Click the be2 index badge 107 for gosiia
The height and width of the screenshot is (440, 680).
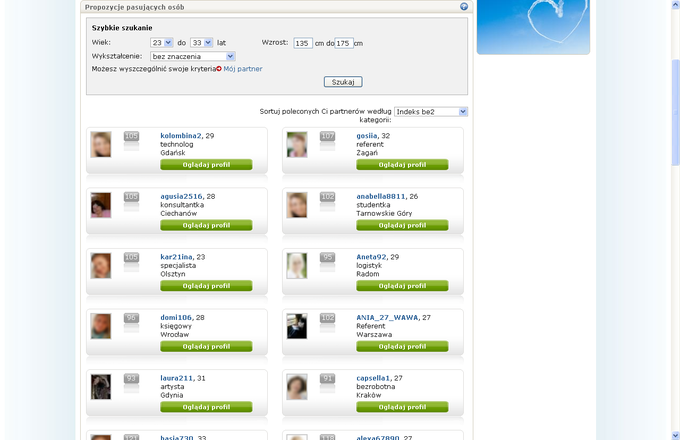[x=327, y=136]
